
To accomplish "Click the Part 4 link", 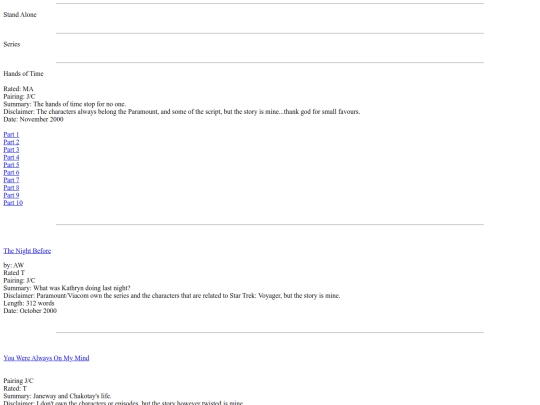I will (11, 157).
